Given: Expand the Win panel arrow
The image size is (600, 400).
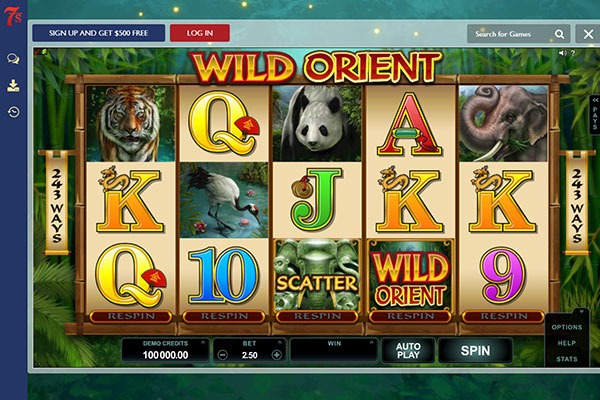Looking at the screenshot, I should coord(371,343).
